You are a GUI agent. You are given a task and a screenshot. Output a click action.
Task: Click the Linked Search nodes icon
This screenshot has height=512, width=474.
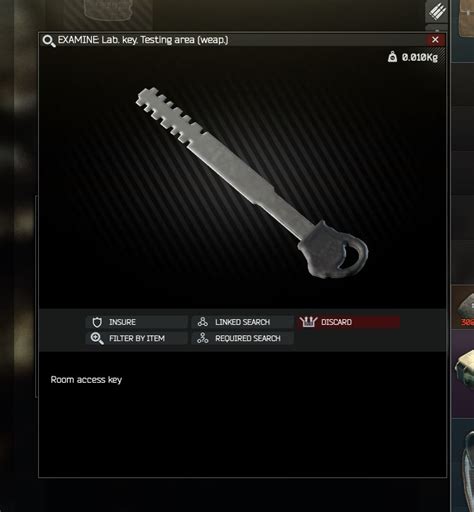[x=202, y=322]
